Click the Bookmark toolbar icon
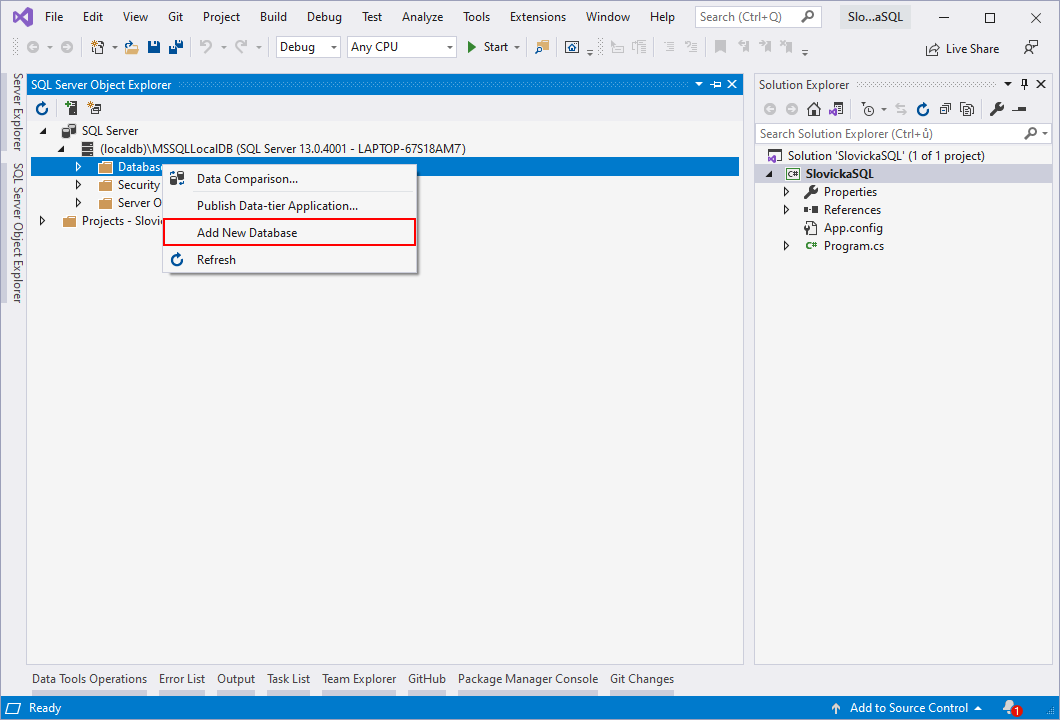The width and height of the screenshot is (1060, 720). (721, 47)
